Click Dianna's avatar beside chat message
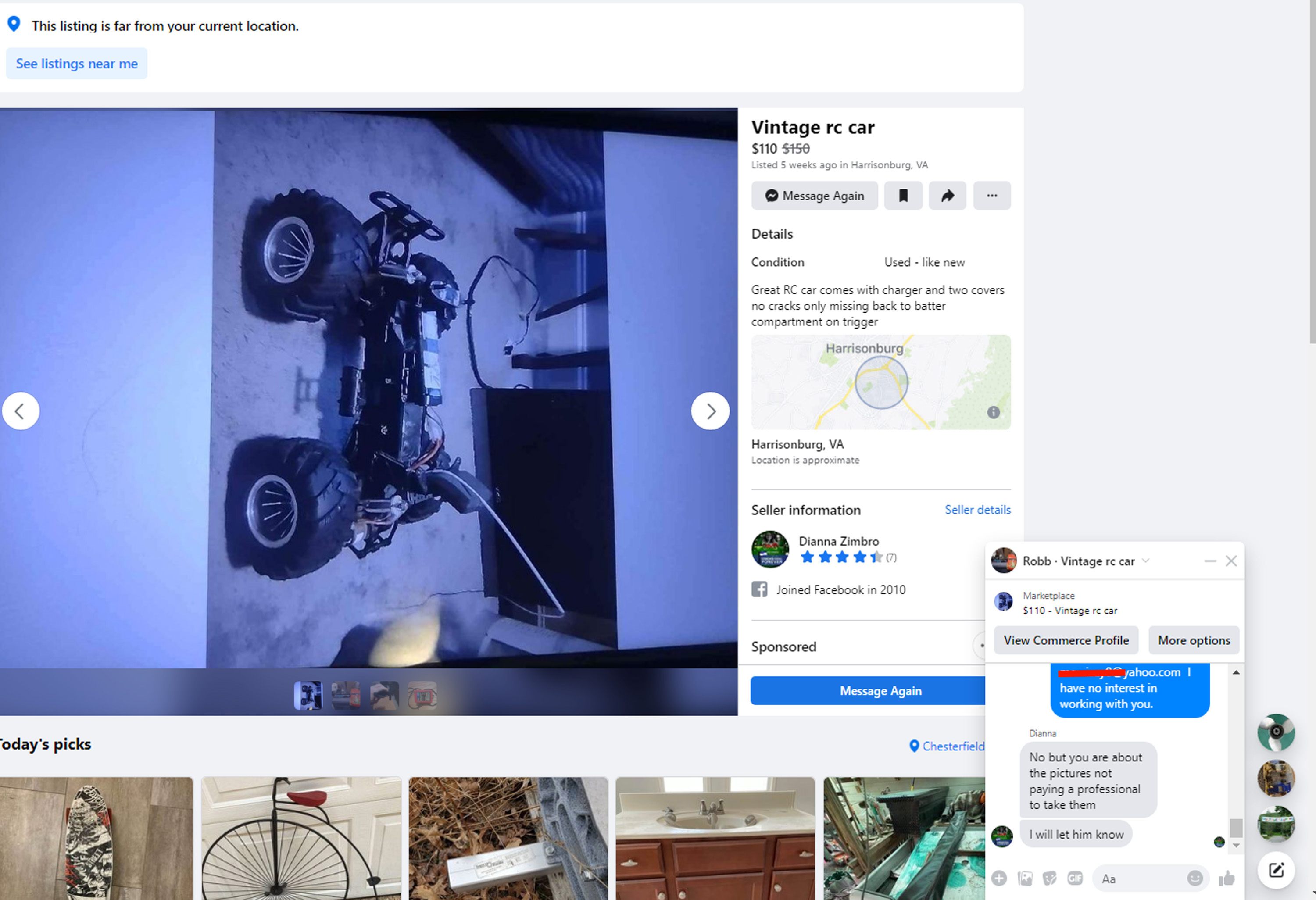Screen dimensions: 1316x900 click(1002, 836)
